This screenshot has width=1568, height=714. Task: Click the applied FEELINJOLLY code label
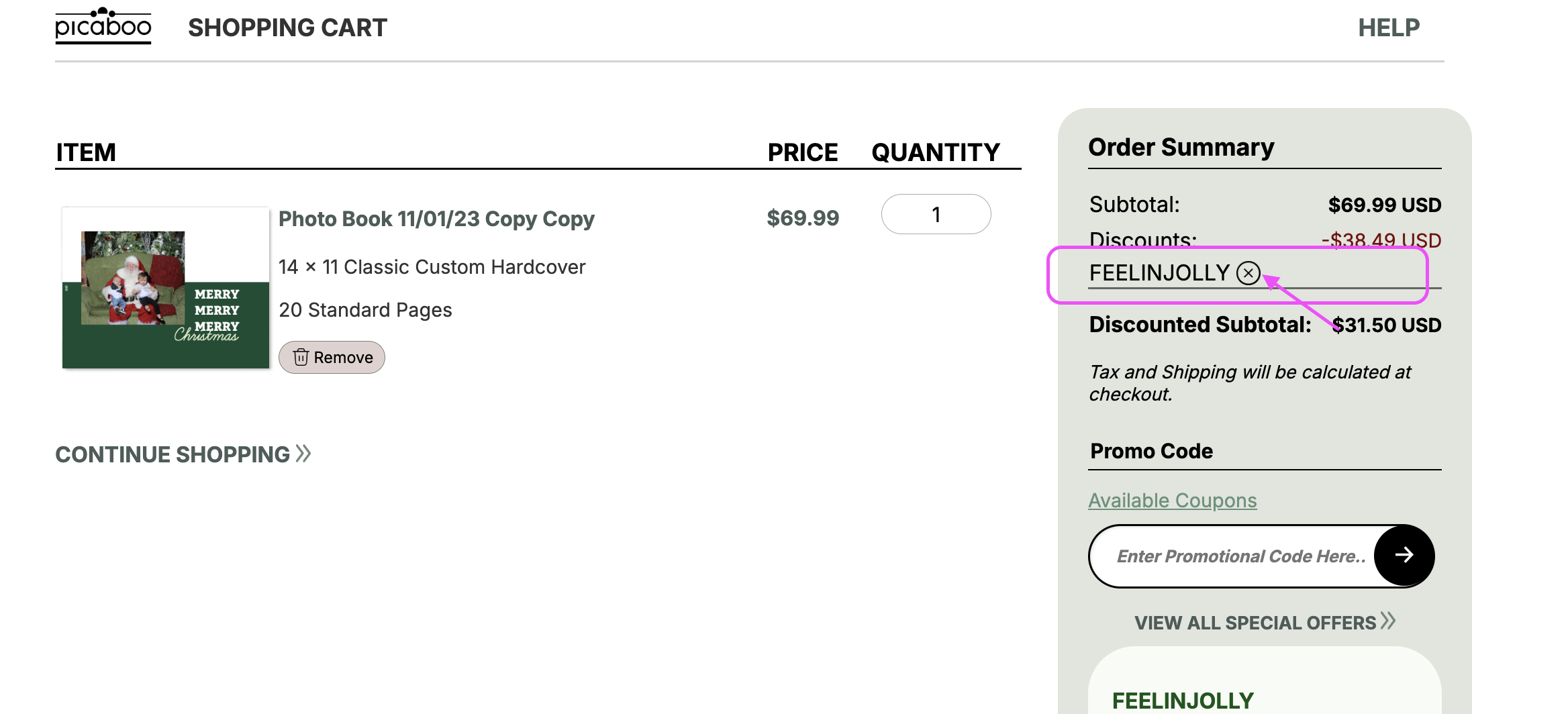(1159, 273)
